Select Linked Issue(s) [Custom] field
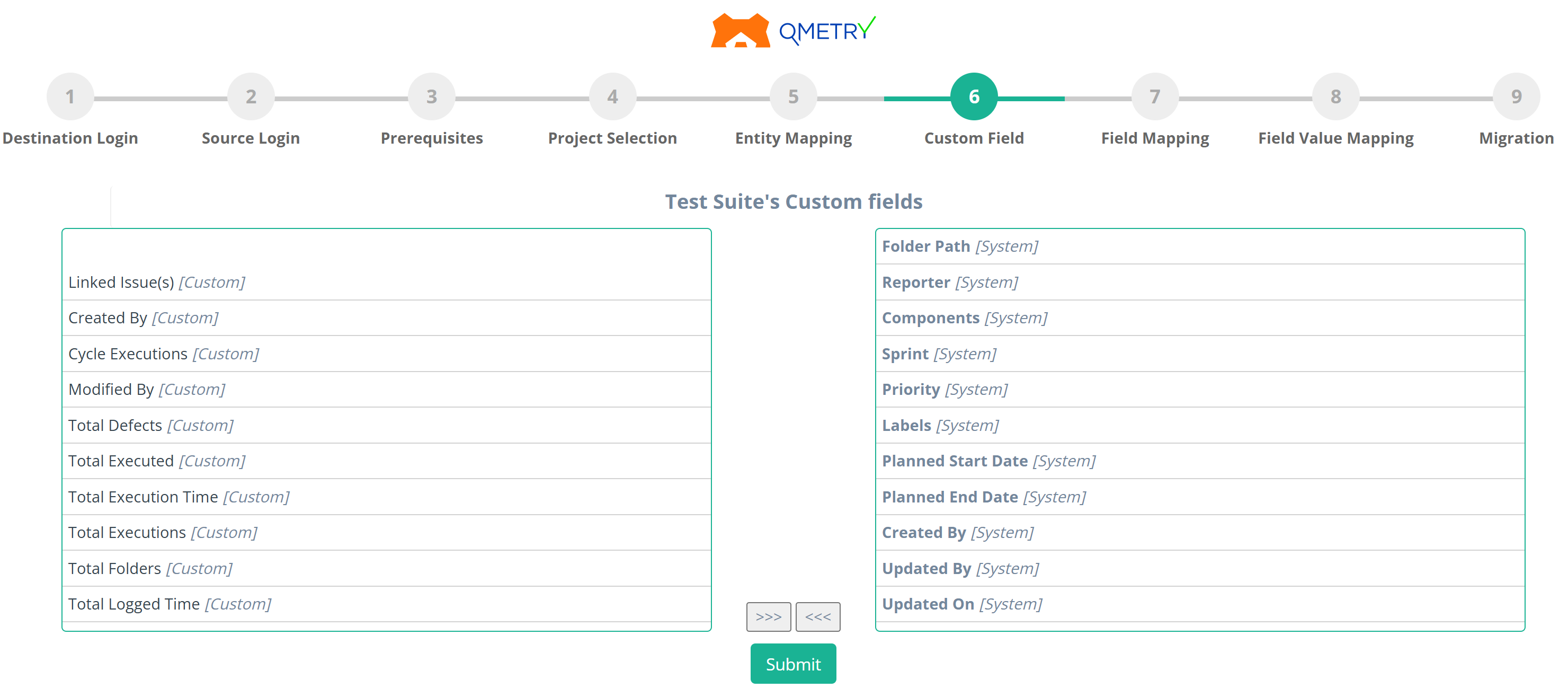 click(x=387, y=282)
